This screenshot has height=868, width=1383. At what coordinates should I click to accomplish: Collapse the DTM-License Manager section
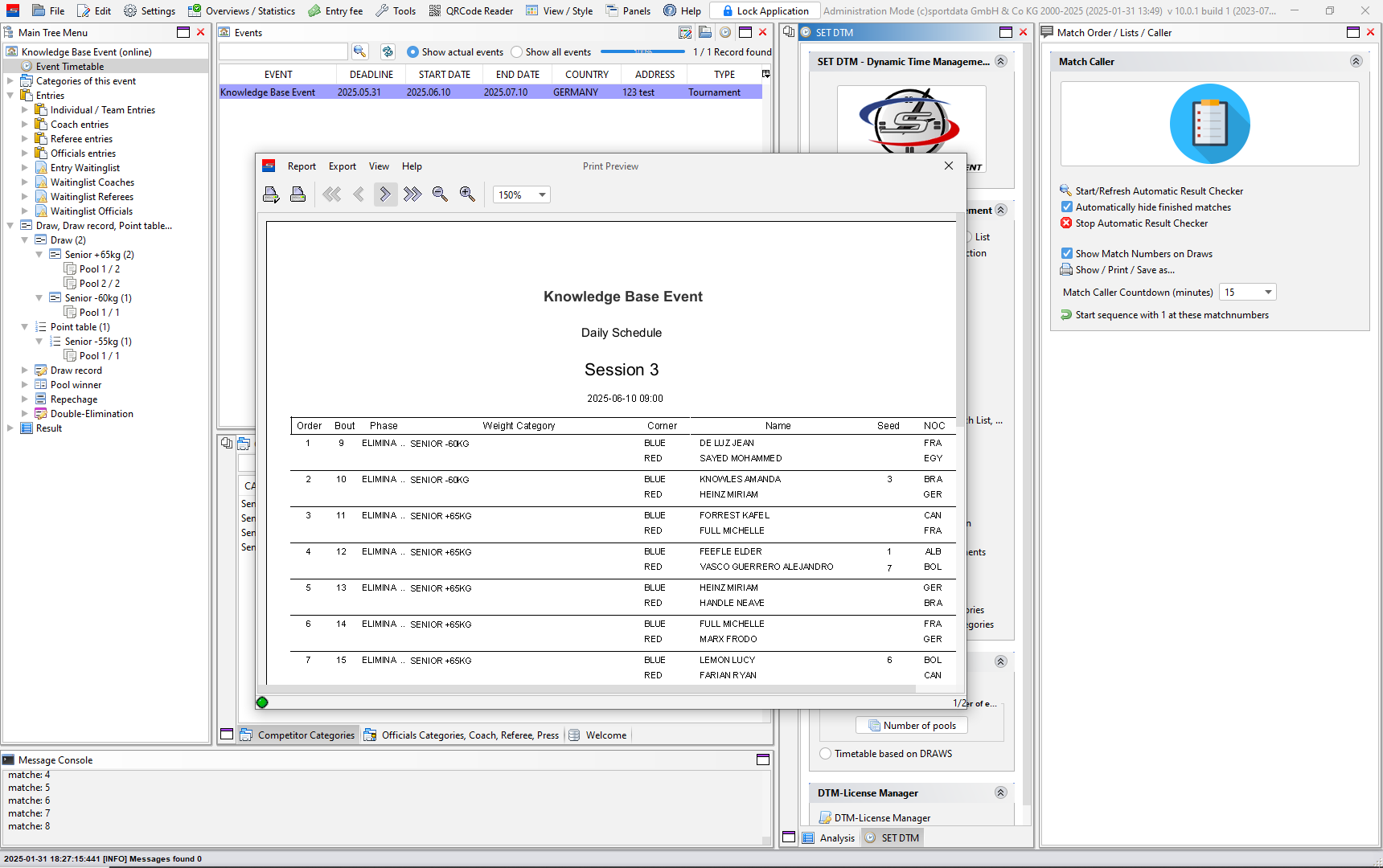(1001, 792)
